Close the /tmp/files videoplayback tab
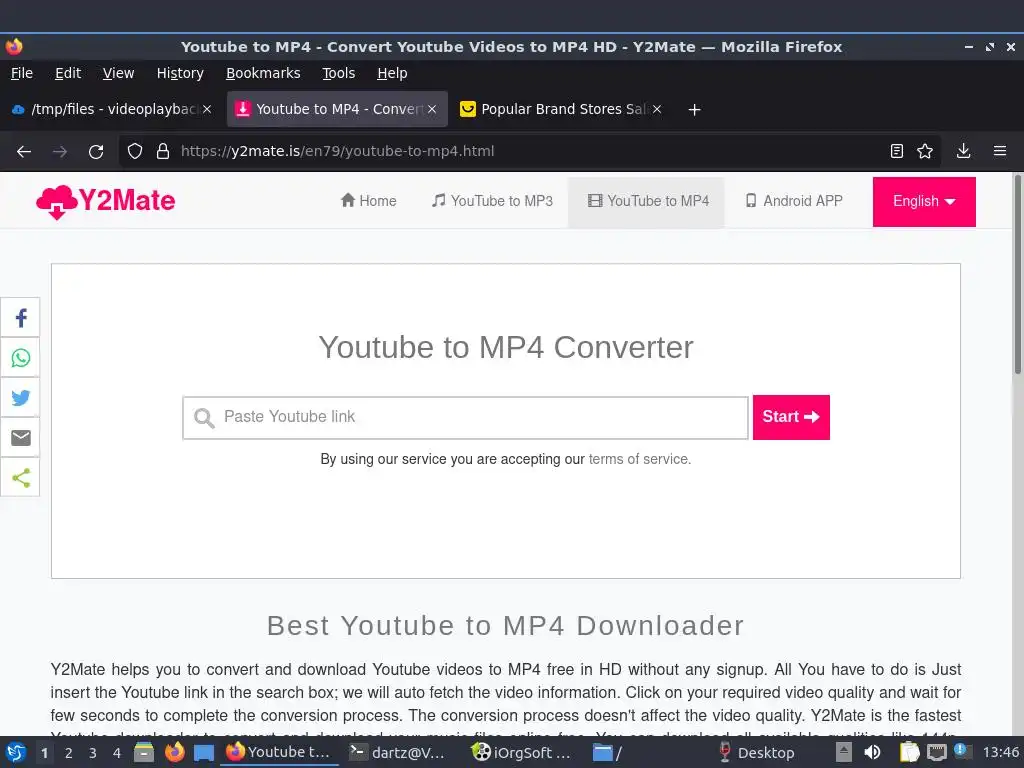1024x768 pixels. 207,109
